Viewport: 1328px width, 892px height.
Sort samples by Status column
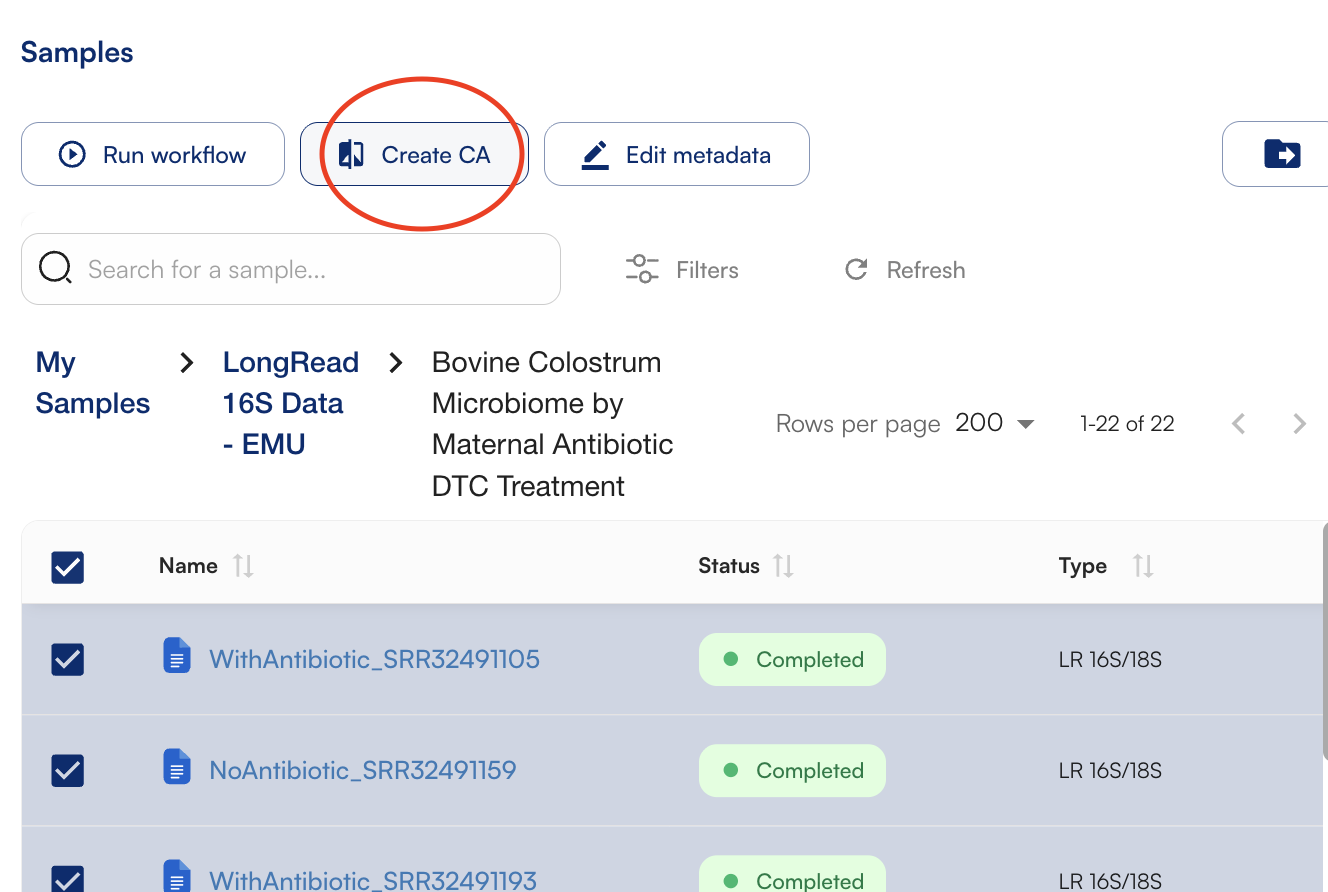[784, 567]
